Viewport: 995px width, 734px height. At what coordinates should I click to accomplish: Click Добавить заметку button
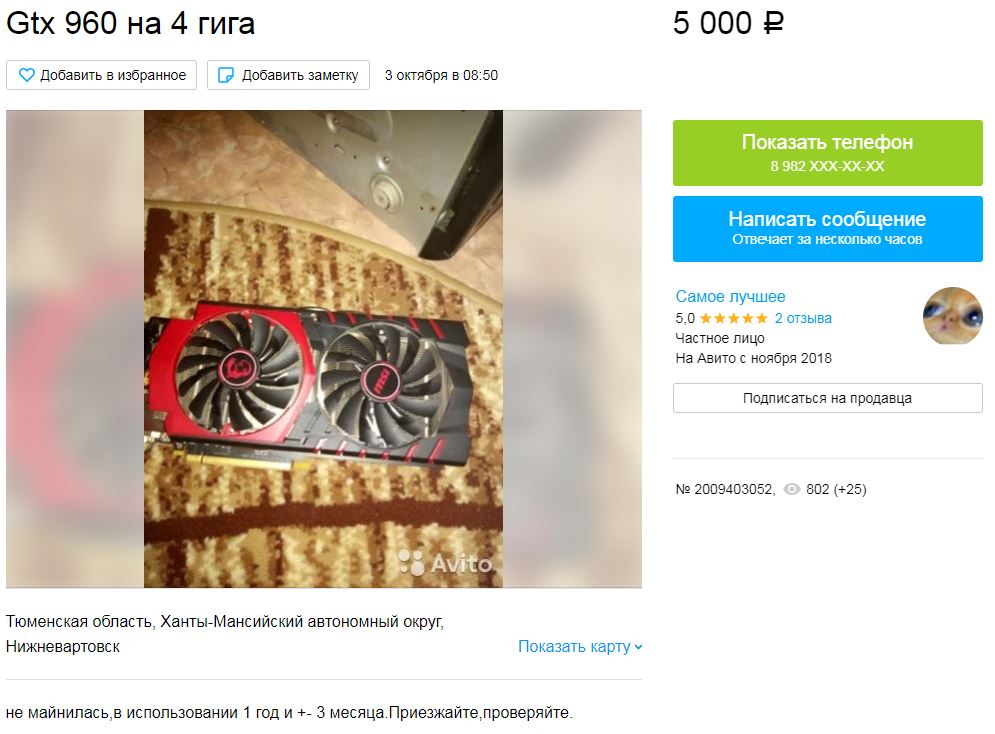(288, 75)
